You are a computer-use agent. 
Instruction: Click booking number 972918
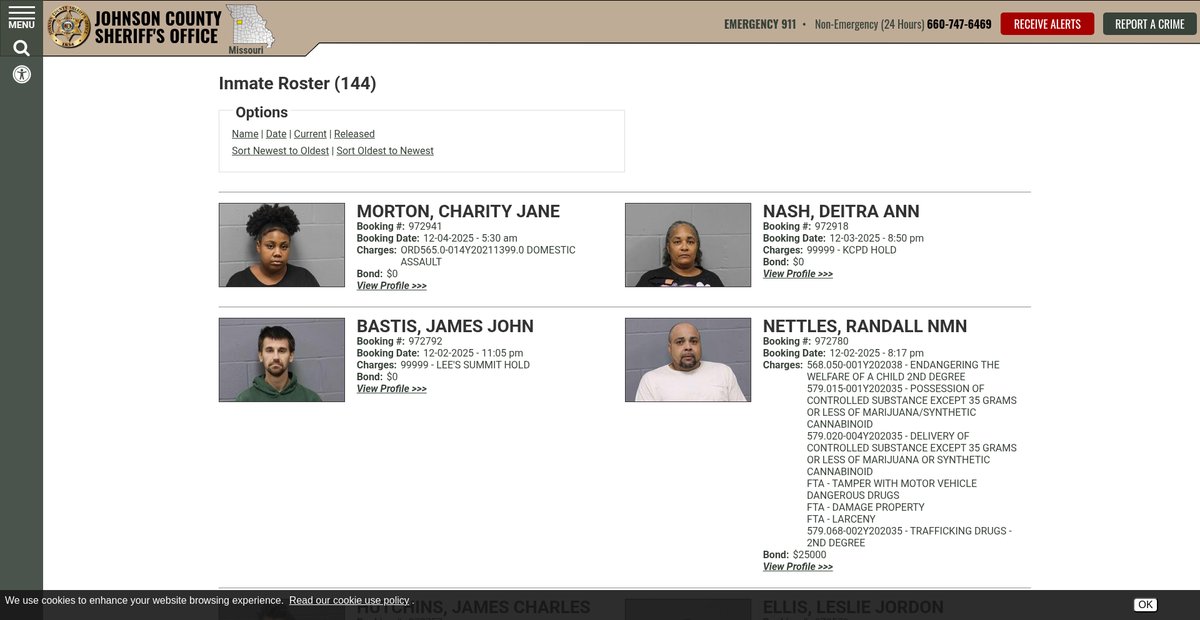pyautogui.click(x=831, y=227)
